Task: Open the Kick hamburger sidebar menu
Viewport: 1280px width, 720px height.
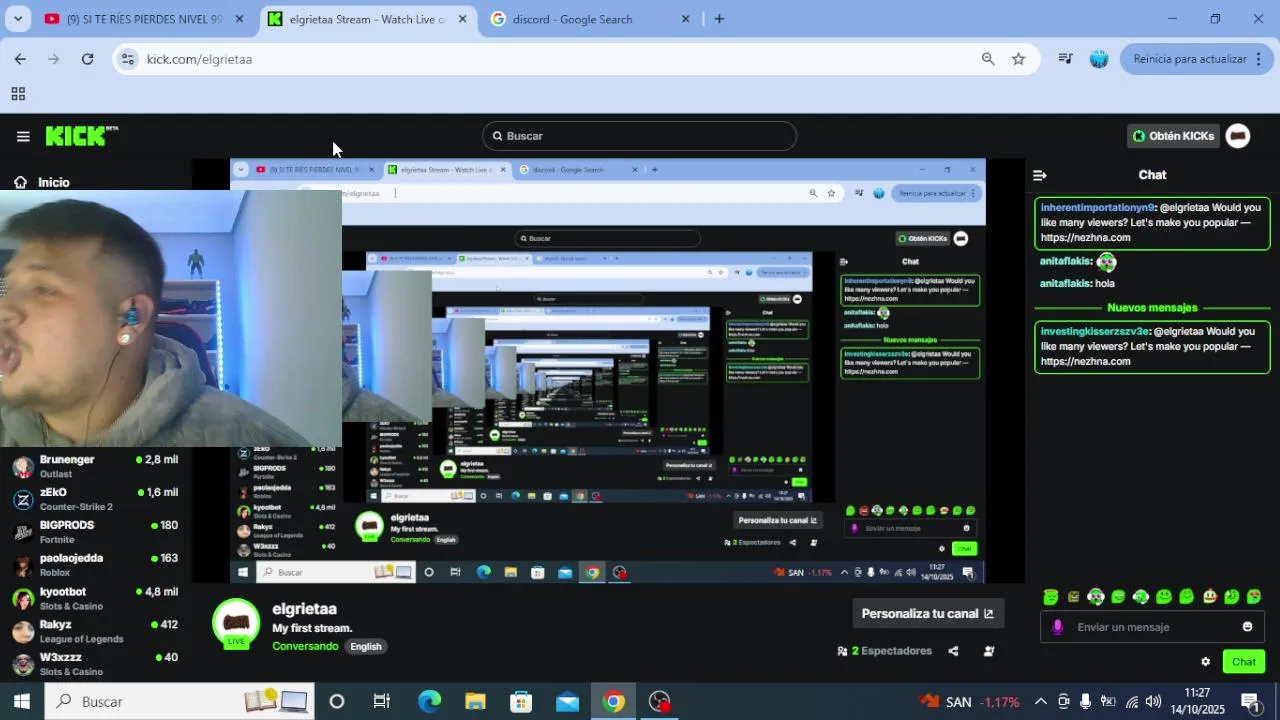Action: pos(23,136)
